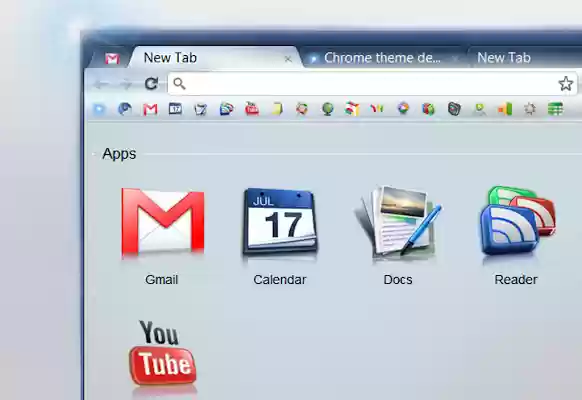
Task: Open the gray gear bookmark icon
Action: pyautogui.click(x=530, y=109)
